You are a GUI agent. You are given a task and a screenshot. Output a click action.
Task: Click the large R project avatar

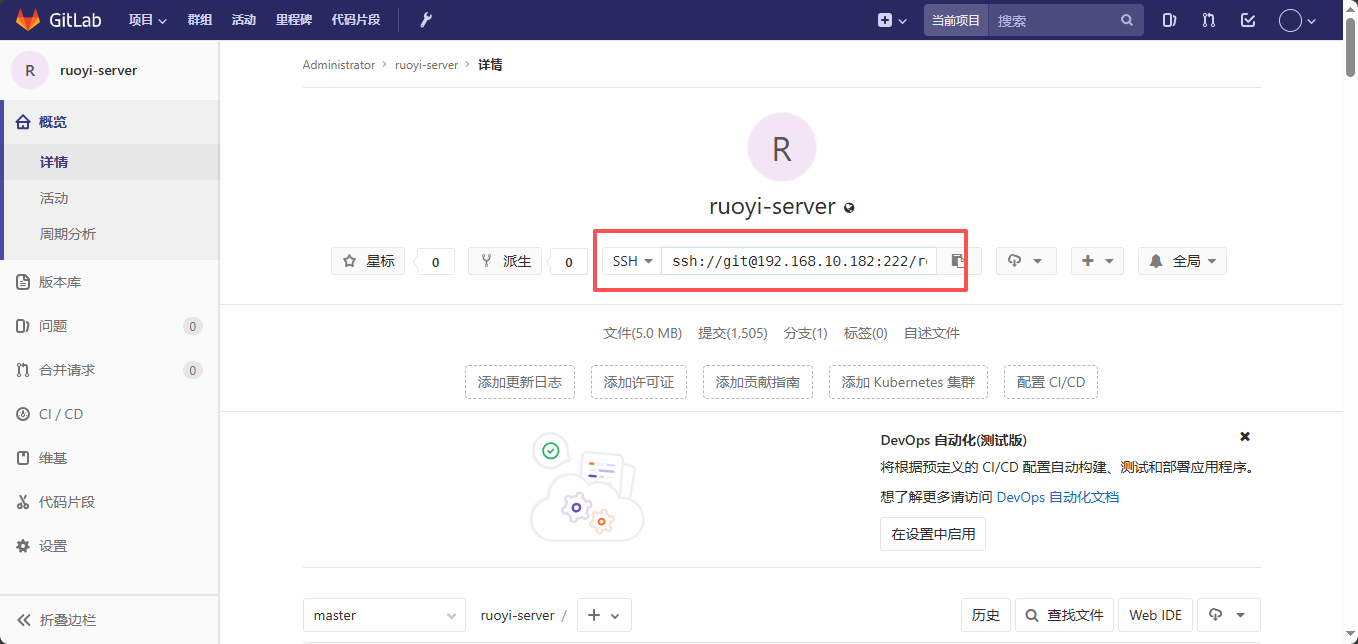[x=782, y=147]
